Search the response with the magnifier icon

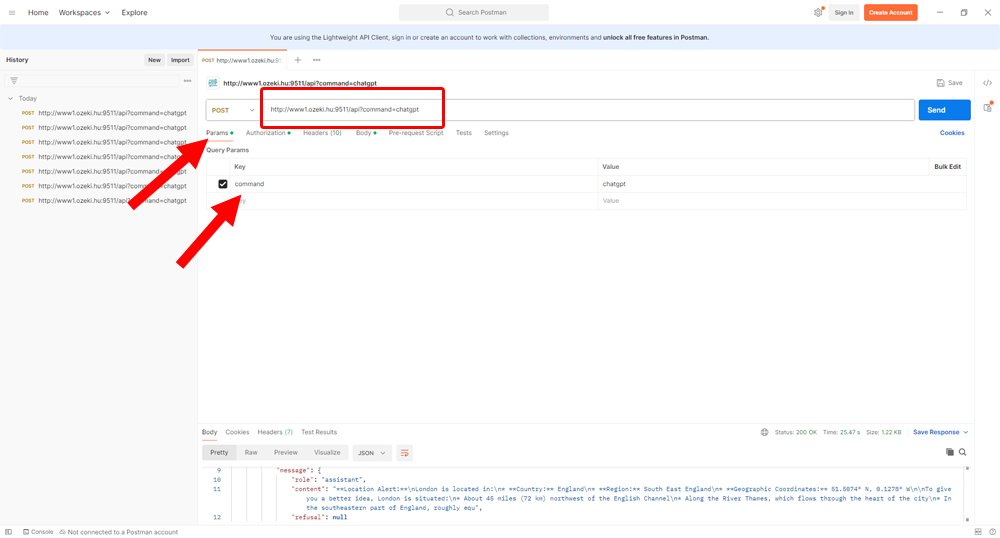(962, 452)
